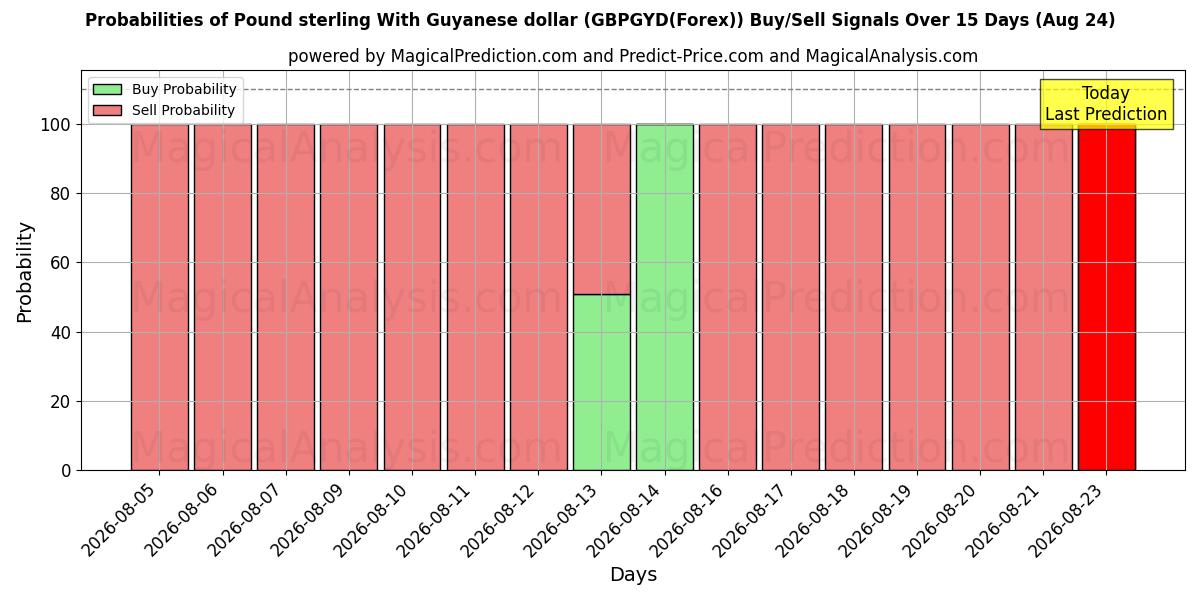Select the yellow Today Last Prediction box
1200x600 pixels.
[1106, 104]
